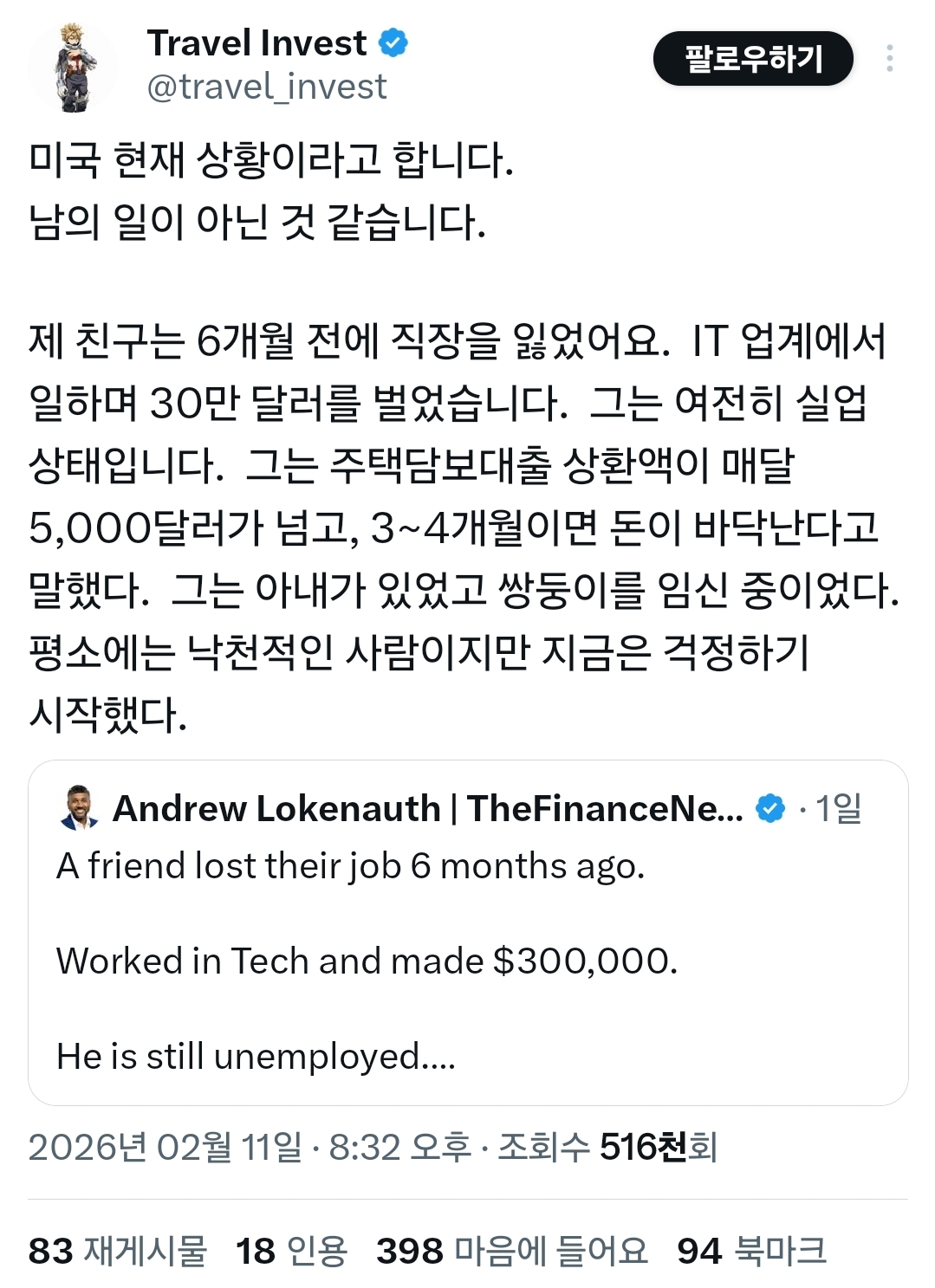The width and height of the screenshot is (935, 1288).
Task: Click "Worked in Tech and made $300,000" line
Action: pos(367,961)
